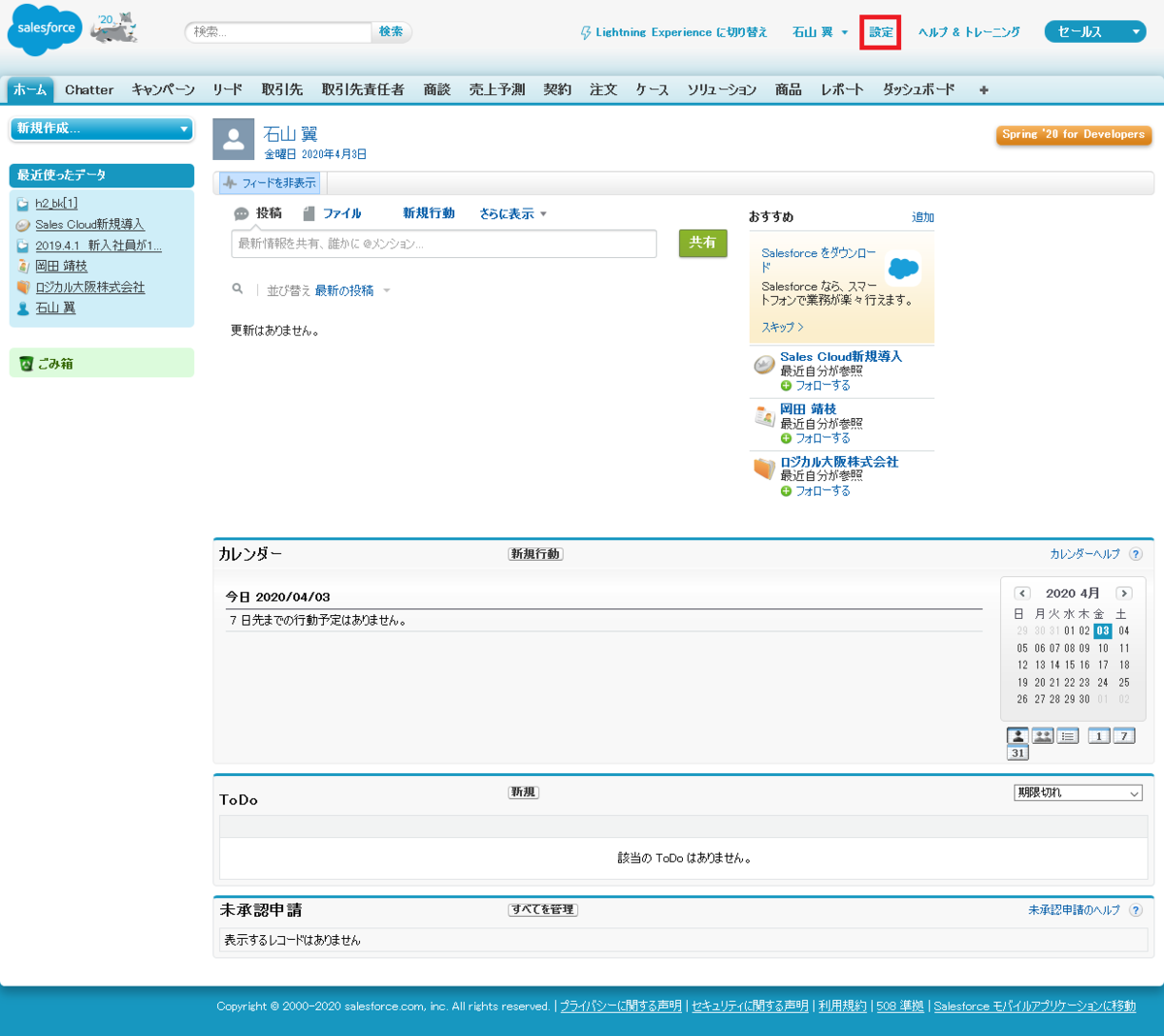The image size is (1164, 1036).
Task: Switch to Lightning Experience link
Action: pos(673,32)
